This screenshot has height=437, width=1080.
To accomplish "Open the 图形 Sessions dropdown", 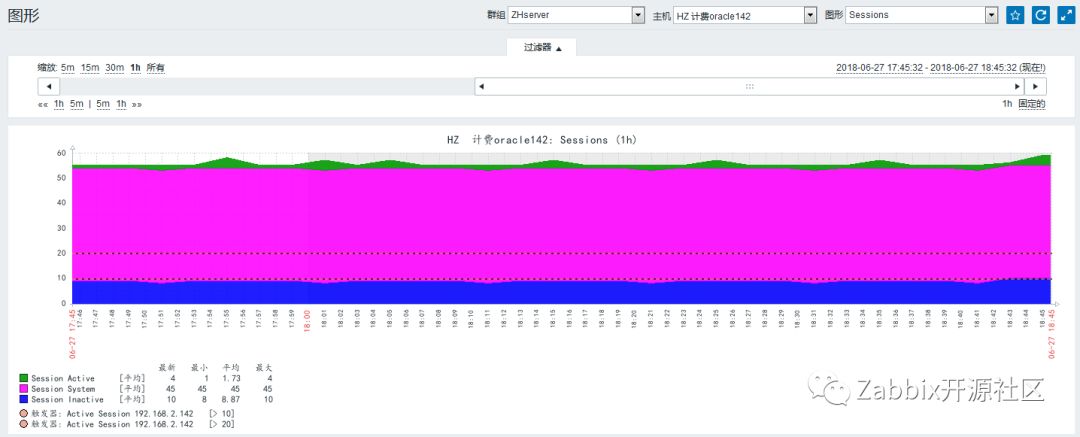I will (x=922, y=15).
